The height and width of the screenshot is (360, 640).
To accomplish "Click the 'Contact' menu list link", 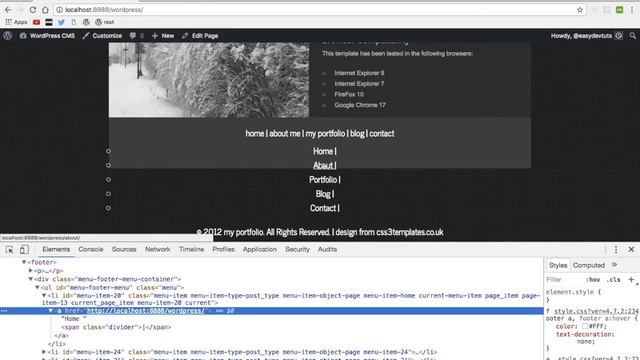I will point(323,208).
